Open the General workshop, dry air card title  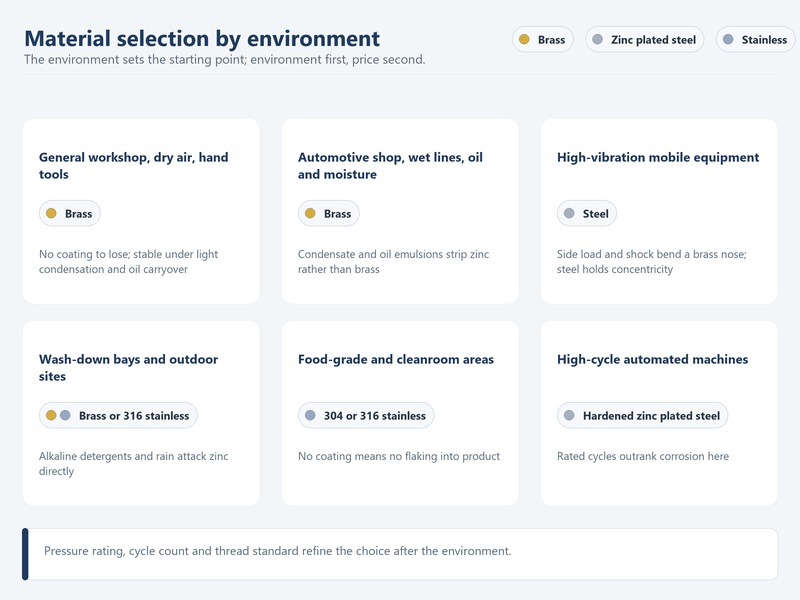[134, 165]
